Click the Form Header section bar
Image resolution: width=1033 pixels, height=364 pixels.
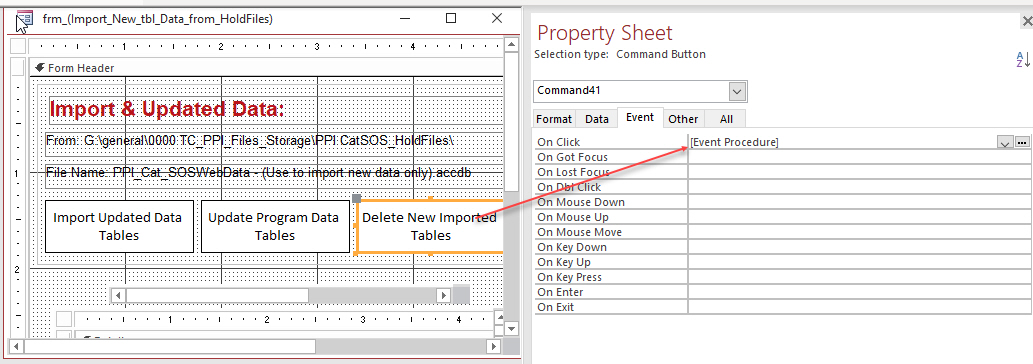tap(266, 68)
